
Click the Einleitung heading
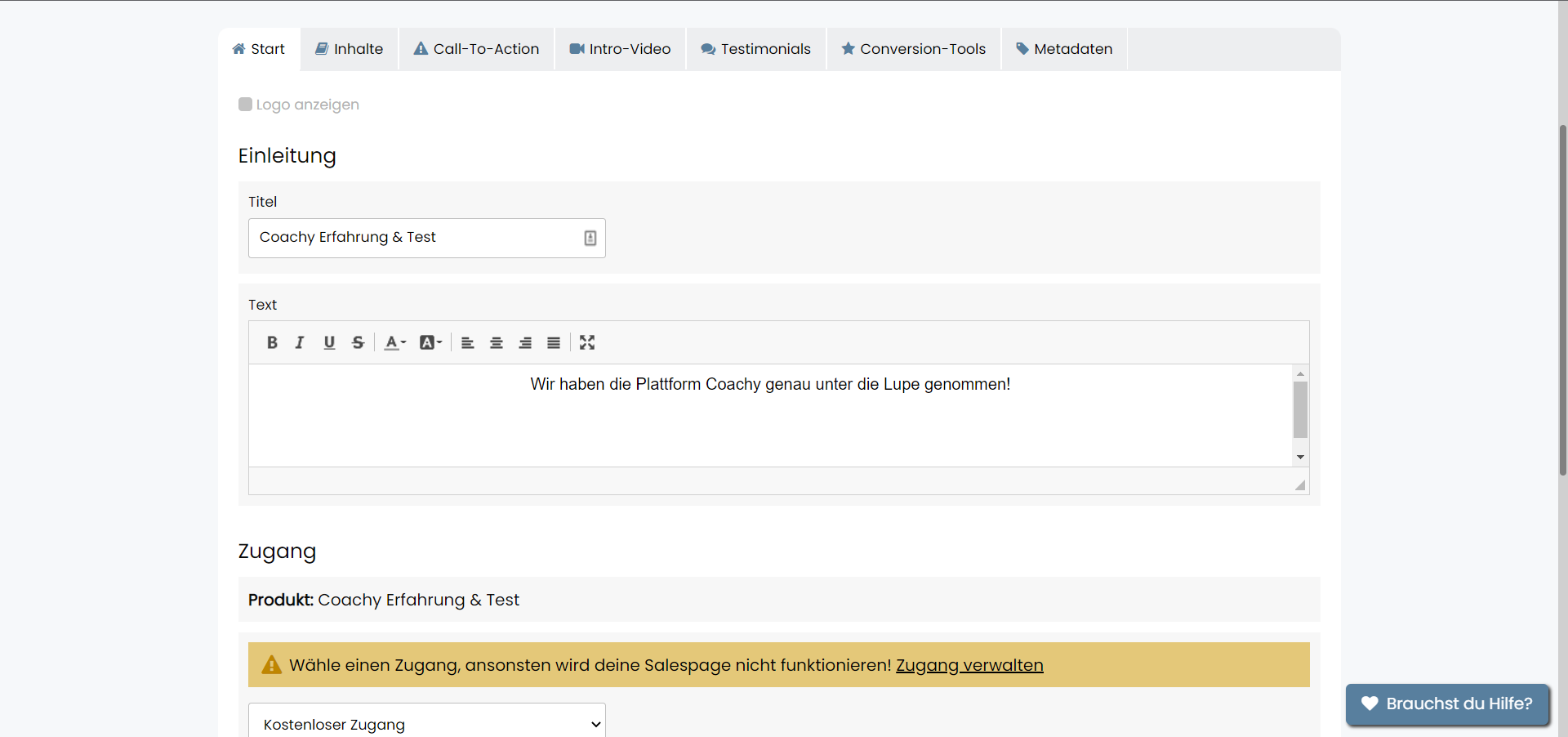(x=287, y=155)
